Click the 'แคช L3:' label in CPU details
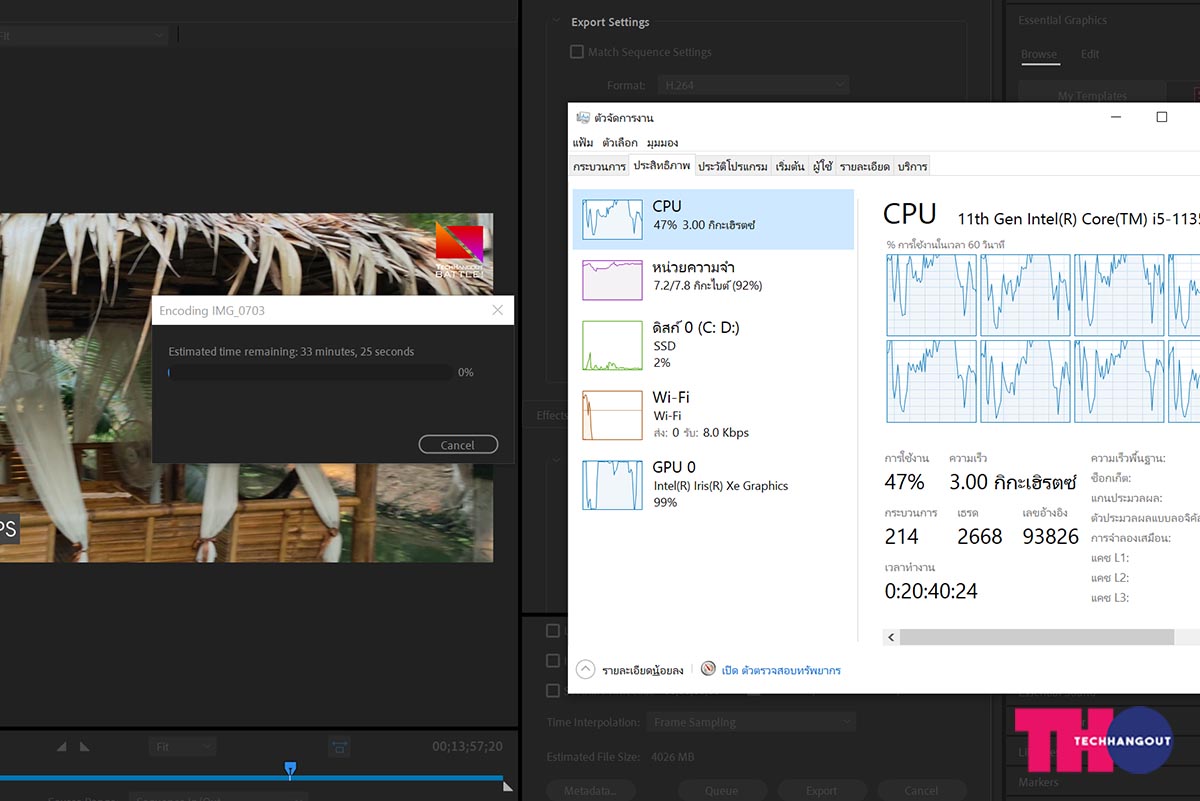1200x801 pixels. tap(1110, 597)
